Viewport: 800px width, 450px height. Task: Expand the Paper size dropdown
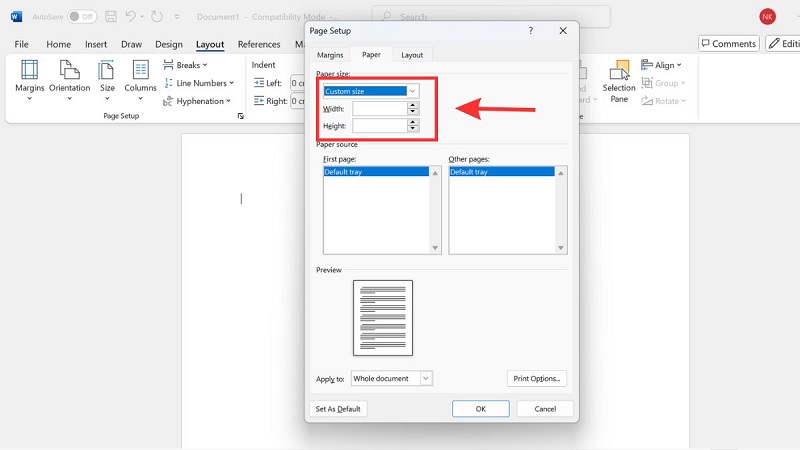pyautogui.click(x=412, y=91)
